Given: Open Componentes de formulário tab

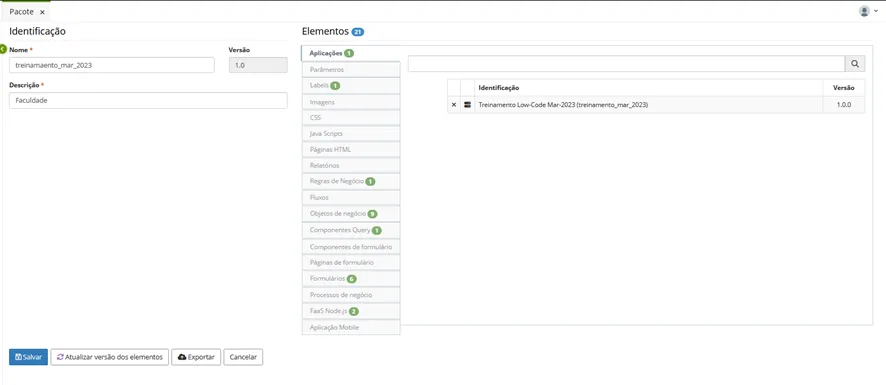Looking at the screenshot, I should click(351, 246).
